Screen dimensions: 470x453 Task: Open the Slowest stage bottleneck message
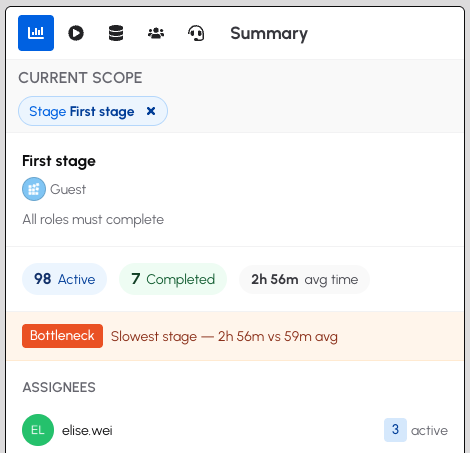point(224,336)
